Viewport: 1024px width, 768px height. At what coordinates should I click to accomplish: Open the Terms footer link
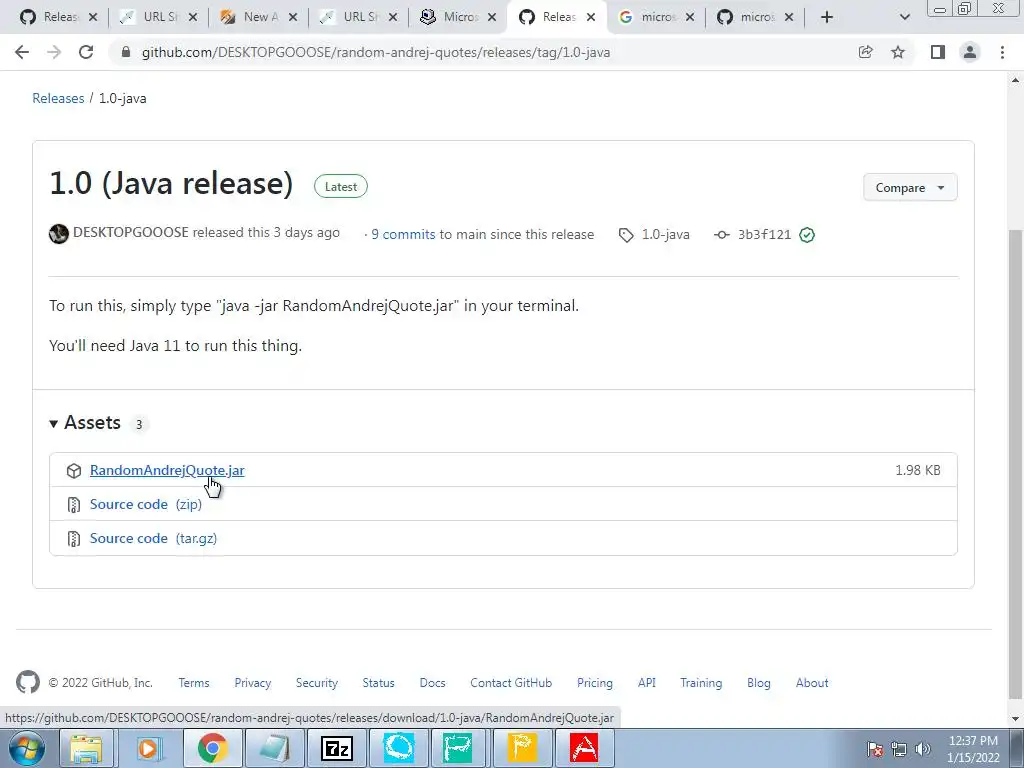(x=194, y=682)
